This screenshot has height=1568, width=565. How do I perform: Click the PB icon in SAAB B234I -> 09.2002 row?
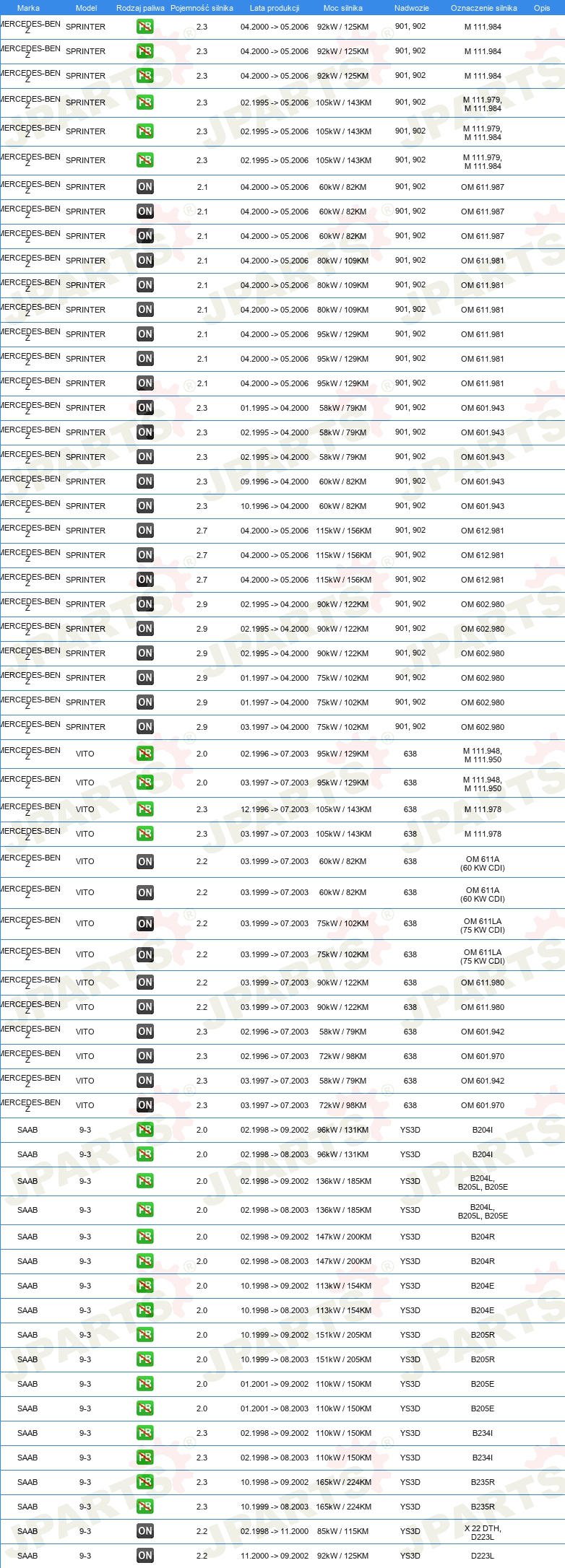click(x=145, y=1433)
